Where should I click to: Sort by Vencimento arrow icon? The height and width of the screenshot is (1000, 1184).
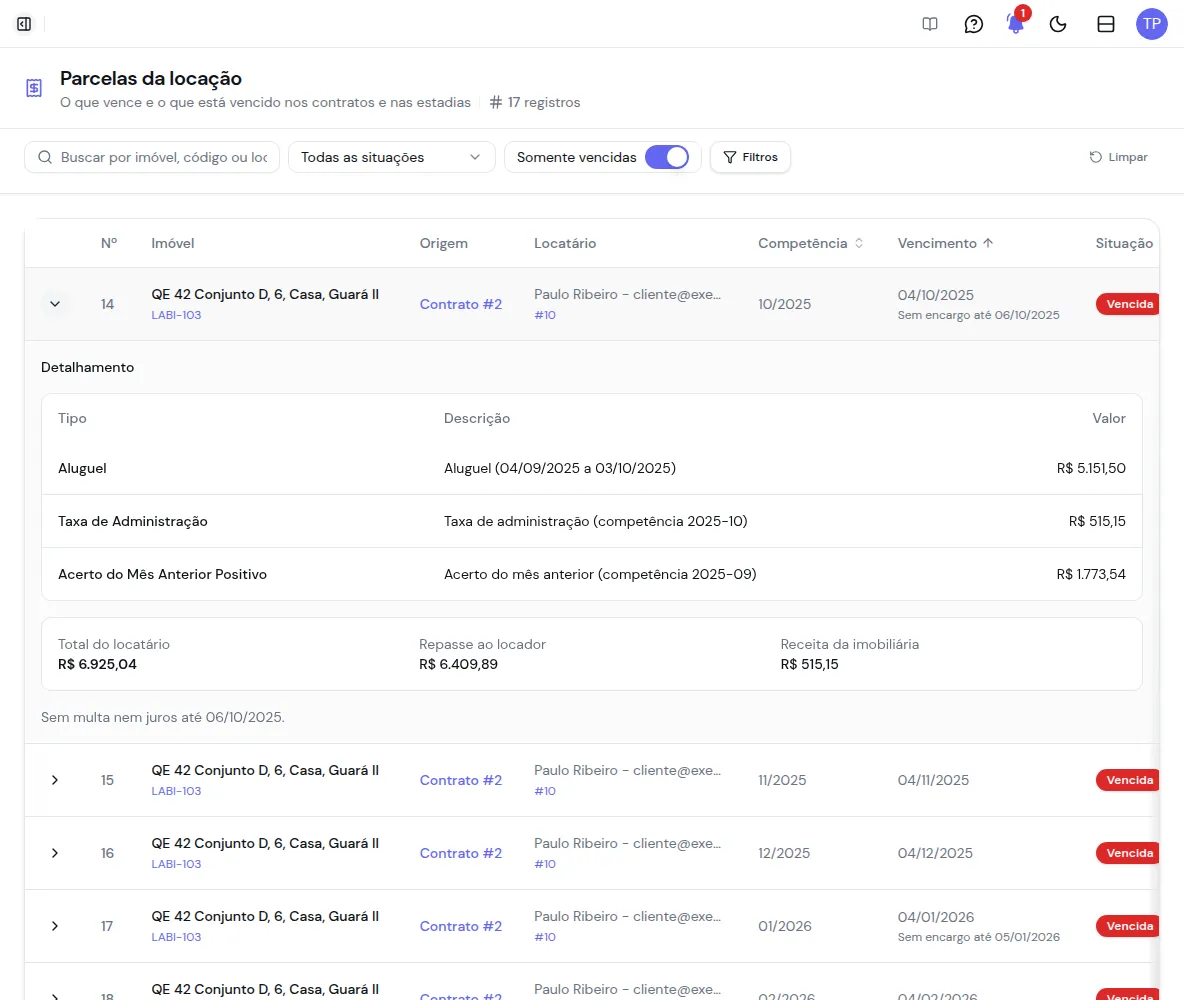click(988, 243)
